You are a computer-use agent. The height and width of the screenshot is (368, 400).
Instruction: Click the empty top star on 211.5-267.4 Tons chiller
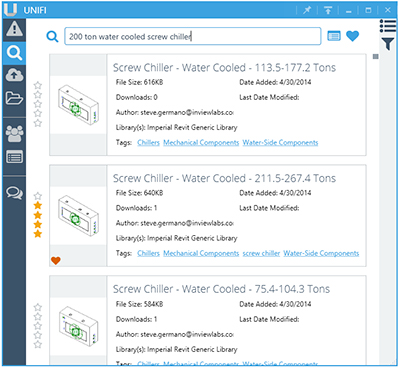click(x=38, y=196)
